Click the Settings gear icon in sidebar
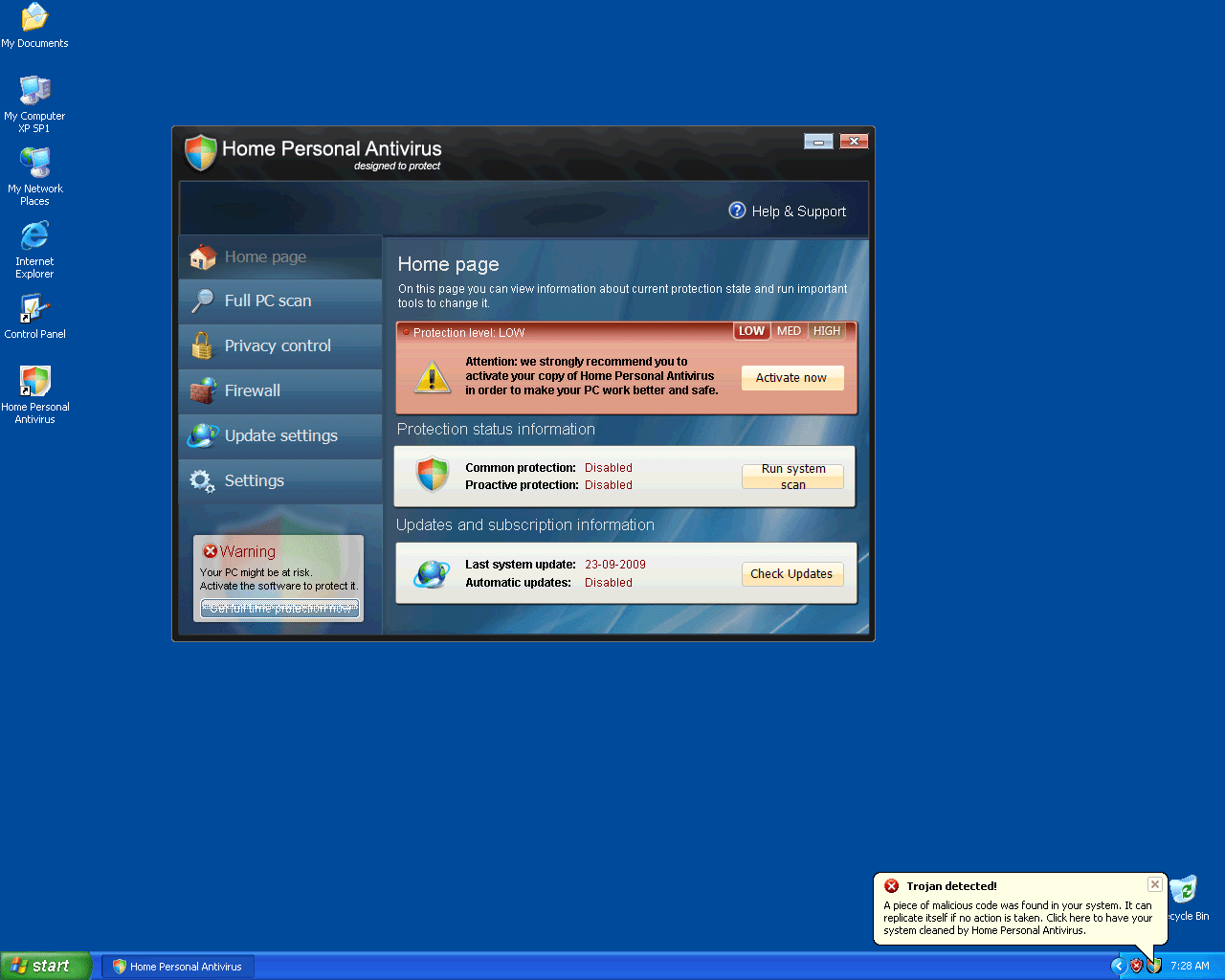Image resolution: width=1225 pixels, height=980 pixels. tap(202, 480)
